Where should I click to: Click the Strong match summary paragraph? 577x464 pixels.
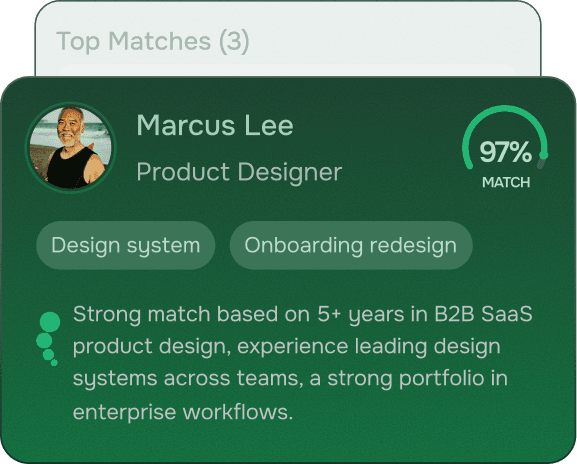click(302, 362)
